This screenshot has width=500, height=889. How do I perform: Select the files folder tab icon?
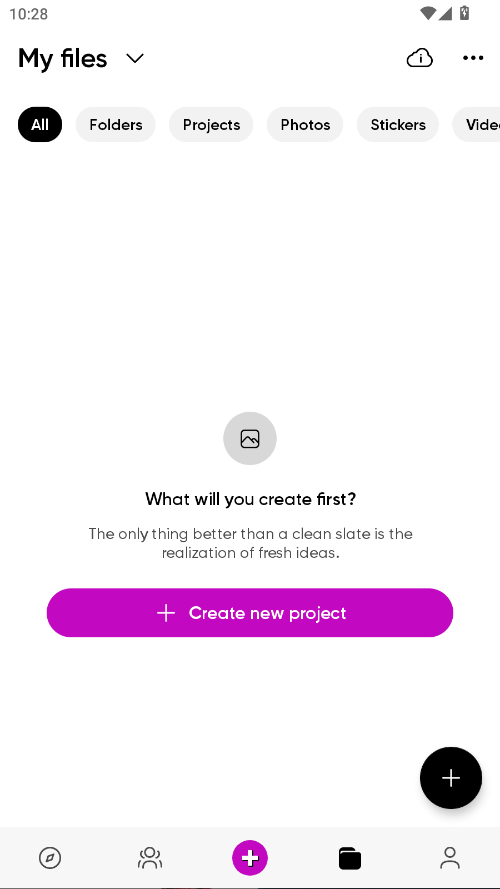350,858
